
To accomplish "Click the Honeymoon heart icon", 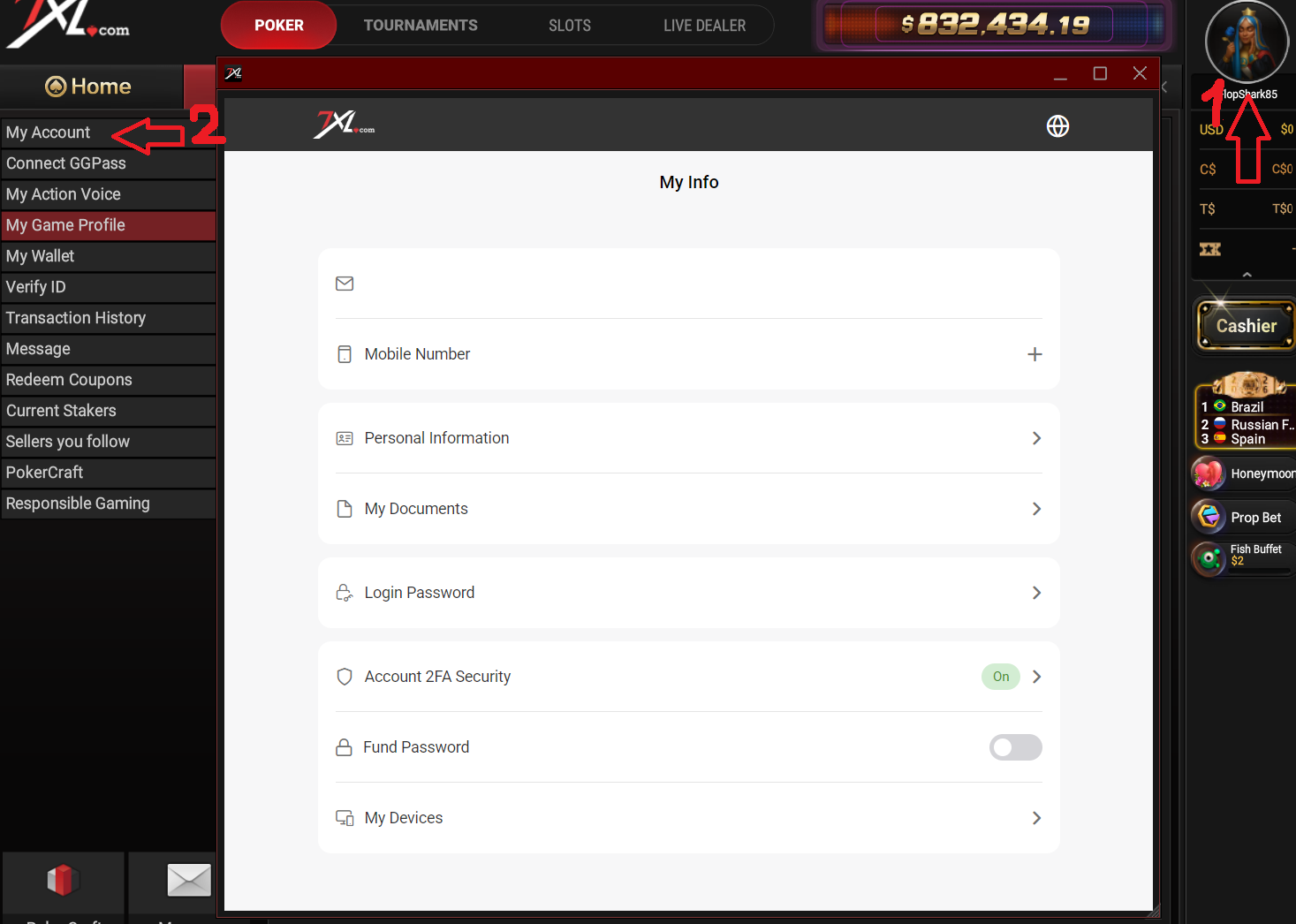I will pos(1209,474).
